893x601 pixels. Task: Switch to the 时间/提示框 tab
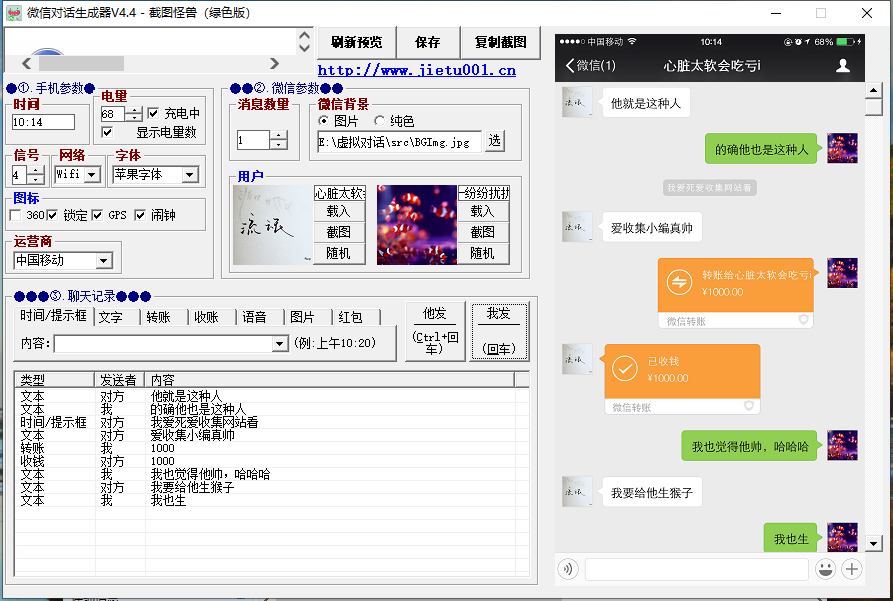tap(54, 316)
